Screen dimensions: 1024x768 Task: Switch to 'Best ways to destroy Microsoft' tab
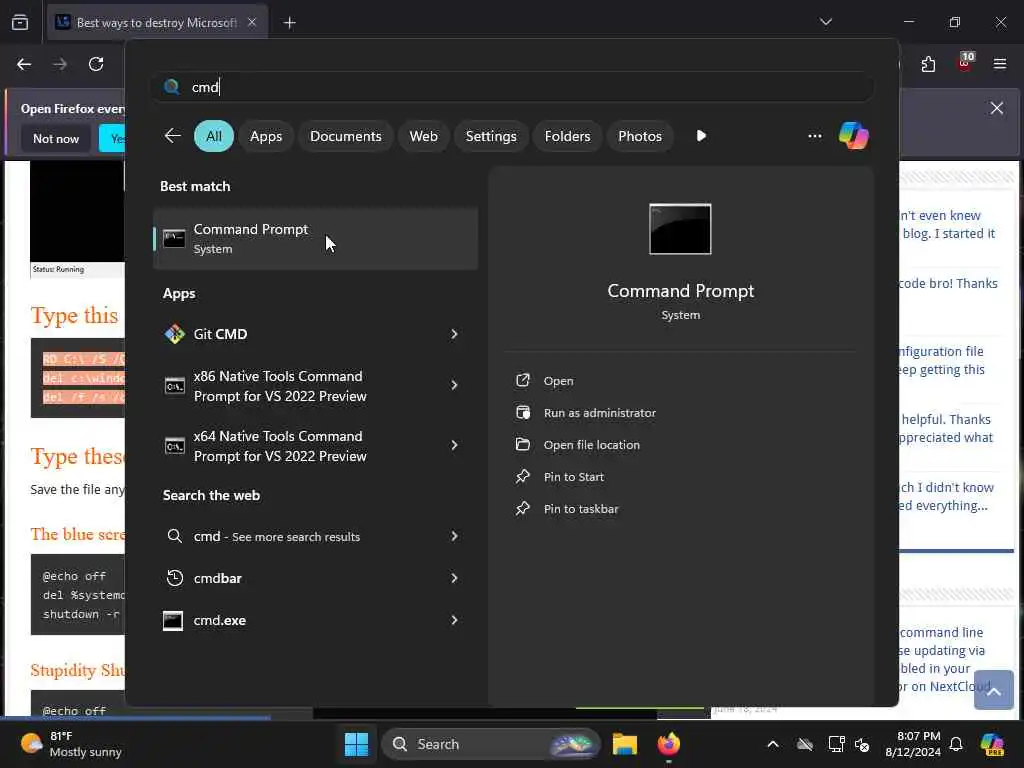(157, 23)
